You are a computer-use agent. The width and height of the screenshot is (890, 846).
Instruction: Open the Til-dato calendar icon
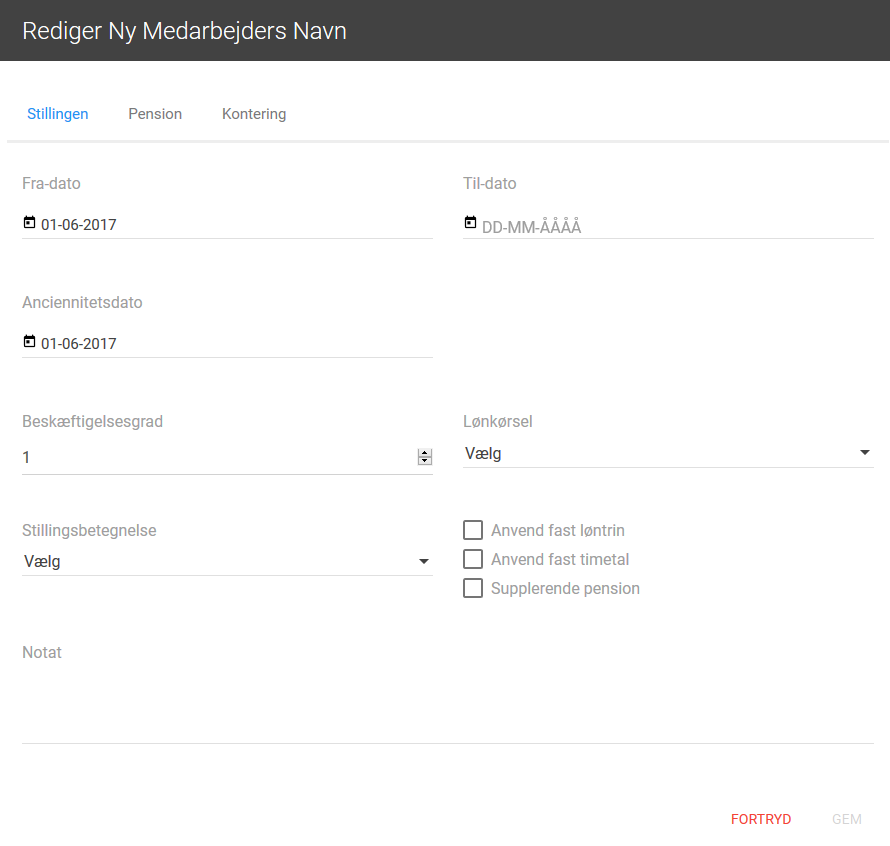tap(471, 223)
